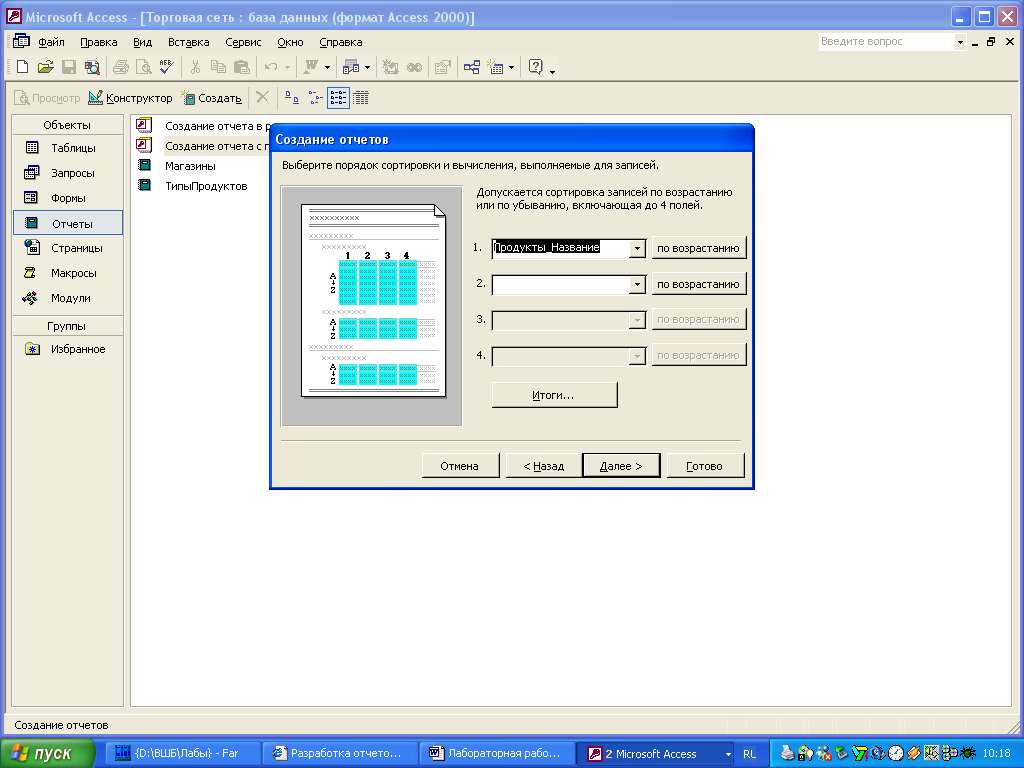Switch to Details table view icon
The width and height of the screenshot is (1024, 768).
[360, 98]
